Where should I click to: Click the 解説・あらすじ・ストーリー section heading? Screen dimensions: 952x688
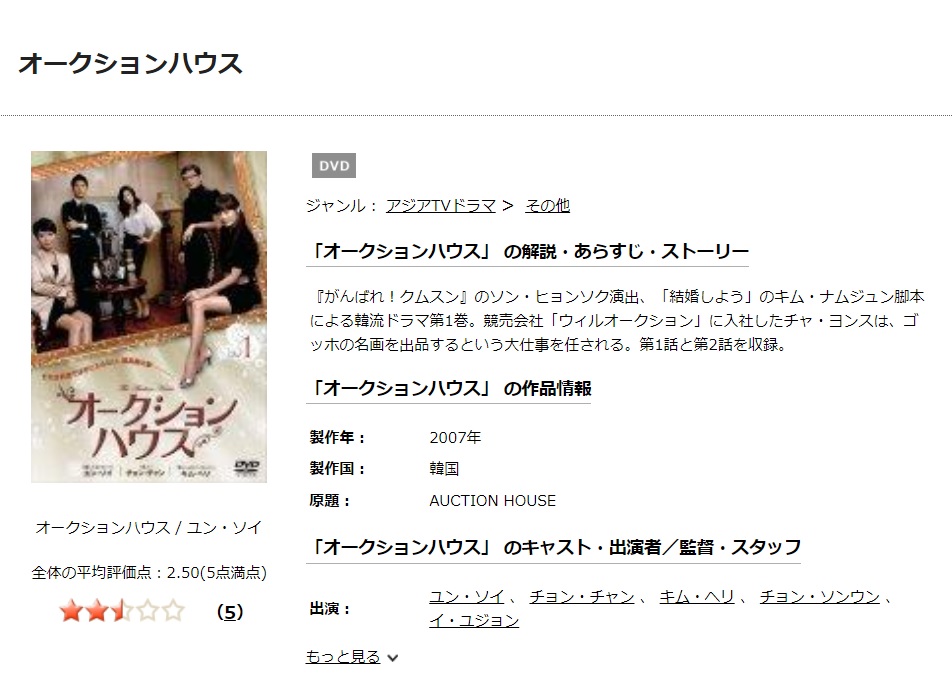coord(527,251)
